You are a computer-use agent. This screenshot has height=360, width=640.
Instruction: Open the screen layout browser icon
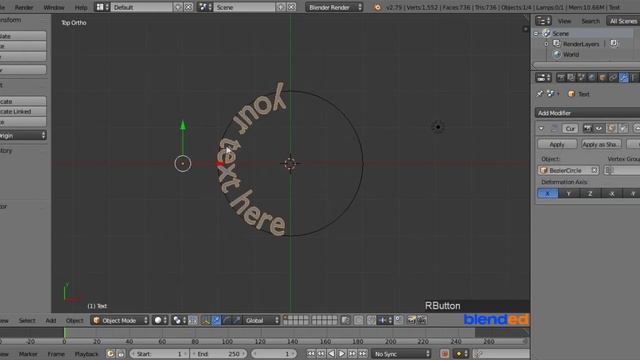click(102, 7)
